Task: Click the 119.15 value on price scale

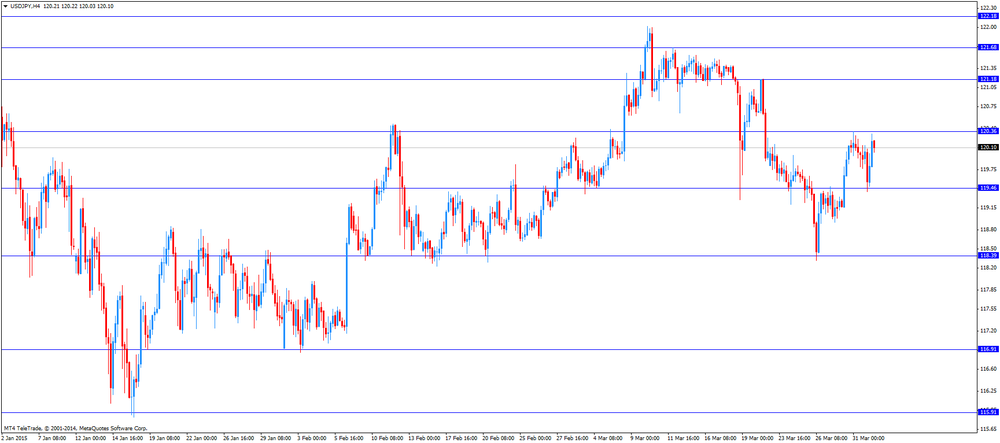Action: (989, 208)
